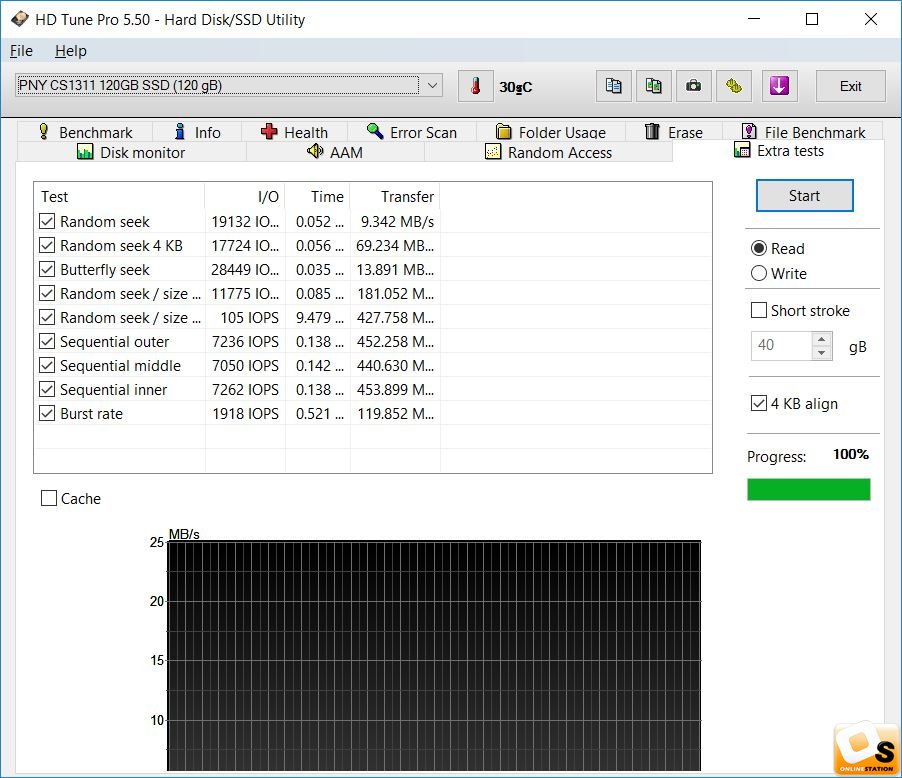
Task: Select the 17724 IO... cell
Action: point(245,246)
